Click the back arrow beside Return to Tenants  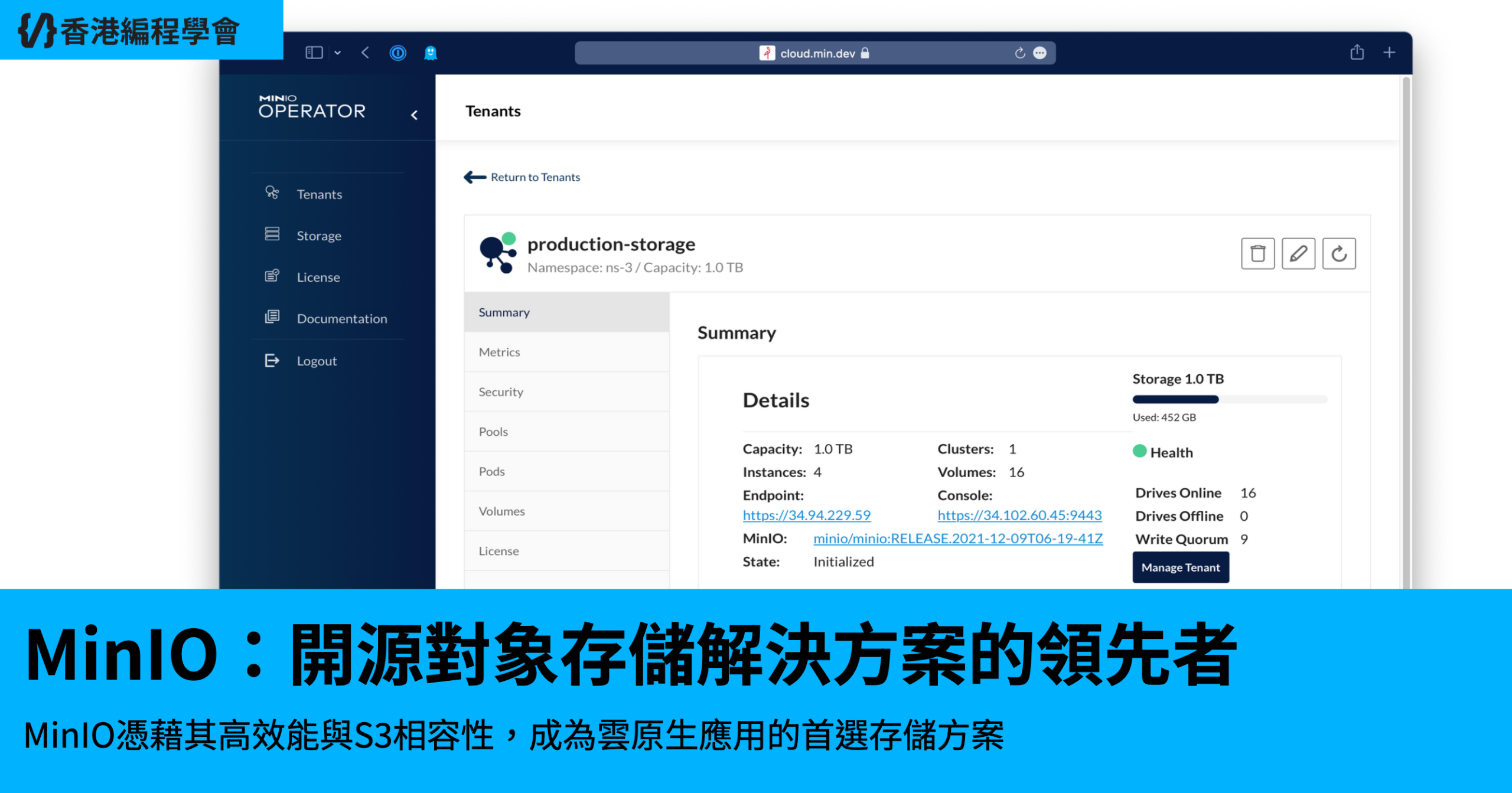[x=475, y=177]
